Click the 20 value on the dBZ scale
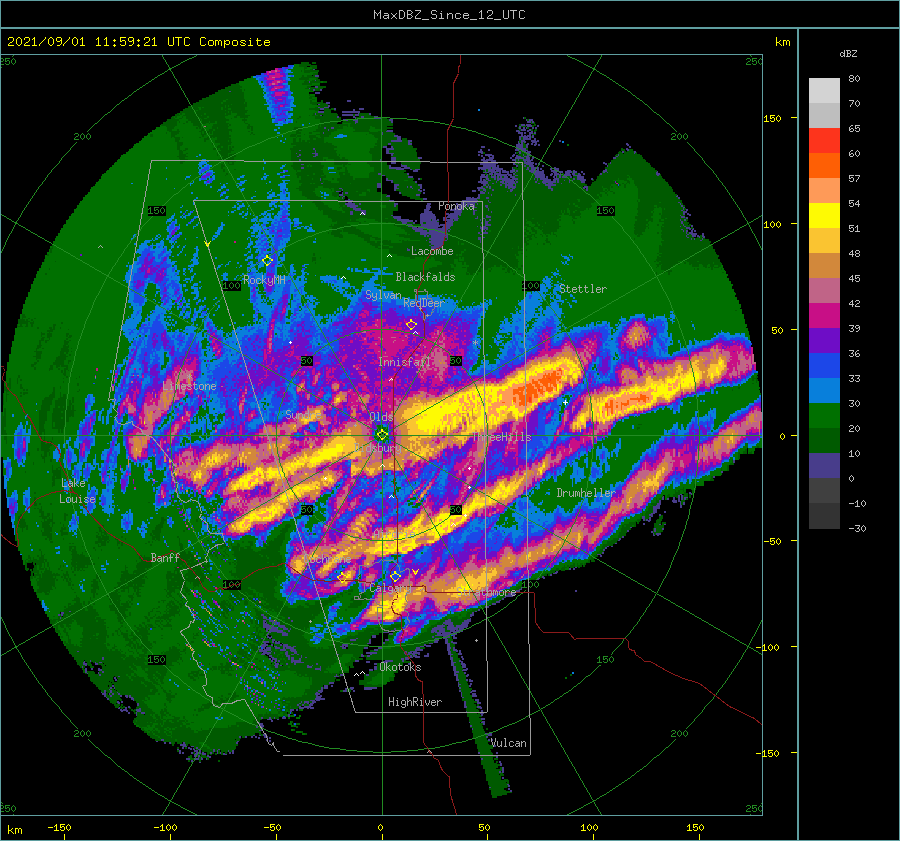 click(854, 429)
